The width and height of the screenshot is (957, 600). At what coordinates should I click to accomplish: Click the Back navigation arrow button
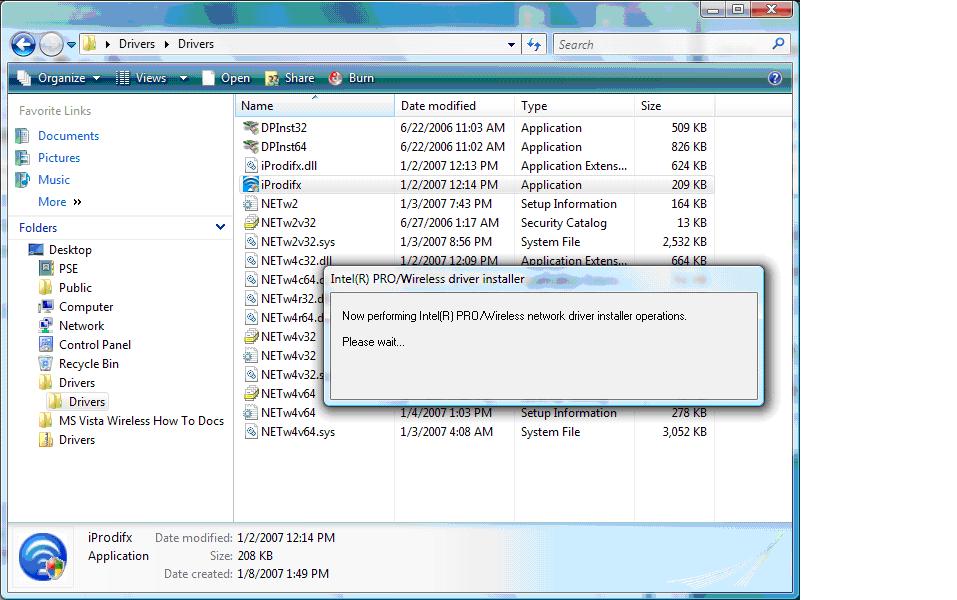click(24, 45)
